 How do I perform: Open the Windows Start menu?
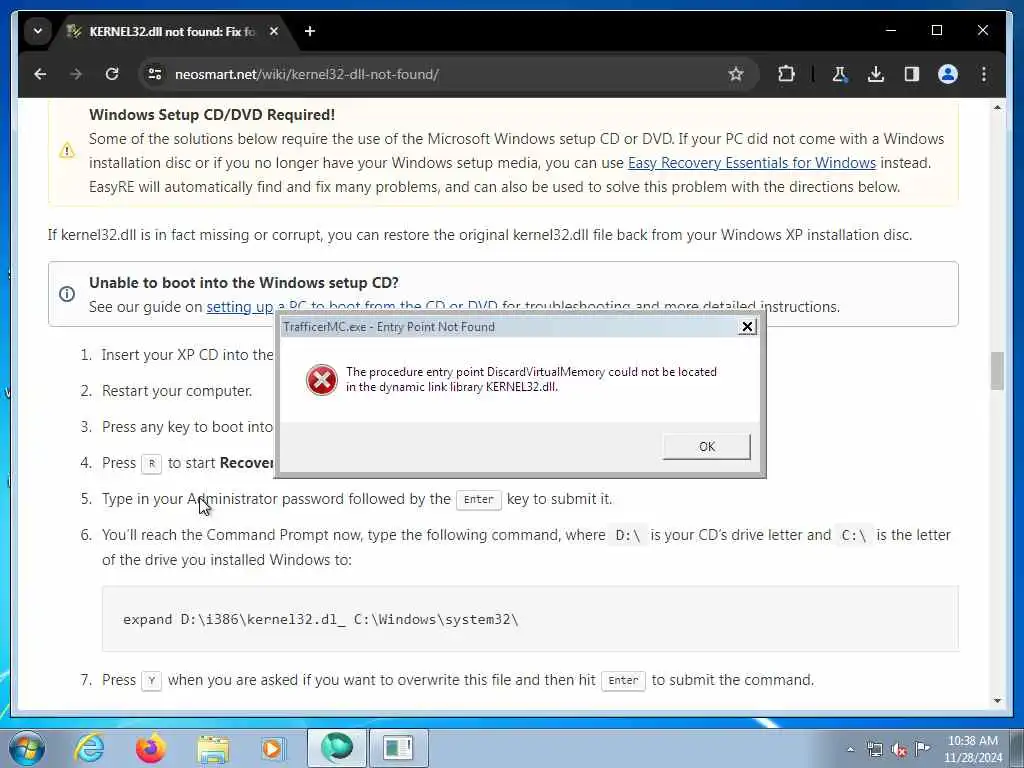tap(27, 748)
